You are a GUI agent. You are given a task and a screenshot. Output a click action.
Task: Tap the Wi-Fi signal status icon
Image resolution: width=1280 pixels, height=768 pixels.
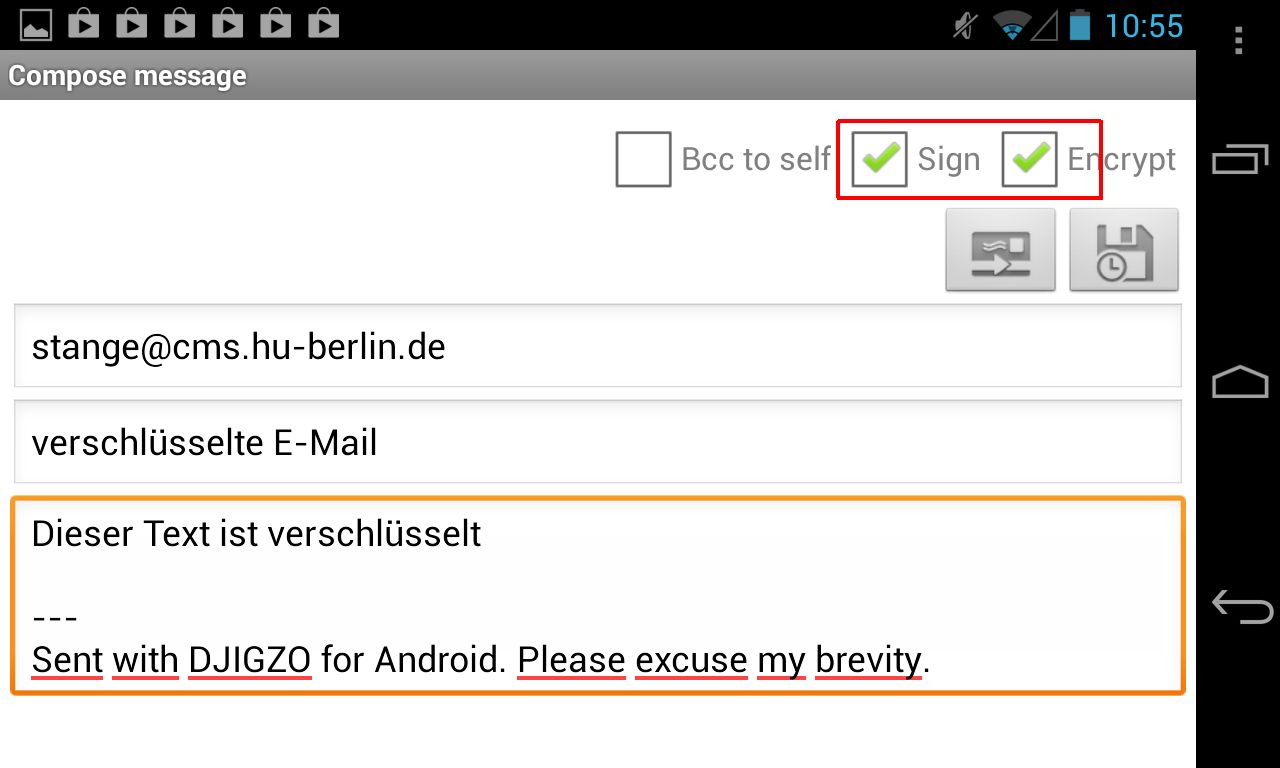(x=1013, y=26)
